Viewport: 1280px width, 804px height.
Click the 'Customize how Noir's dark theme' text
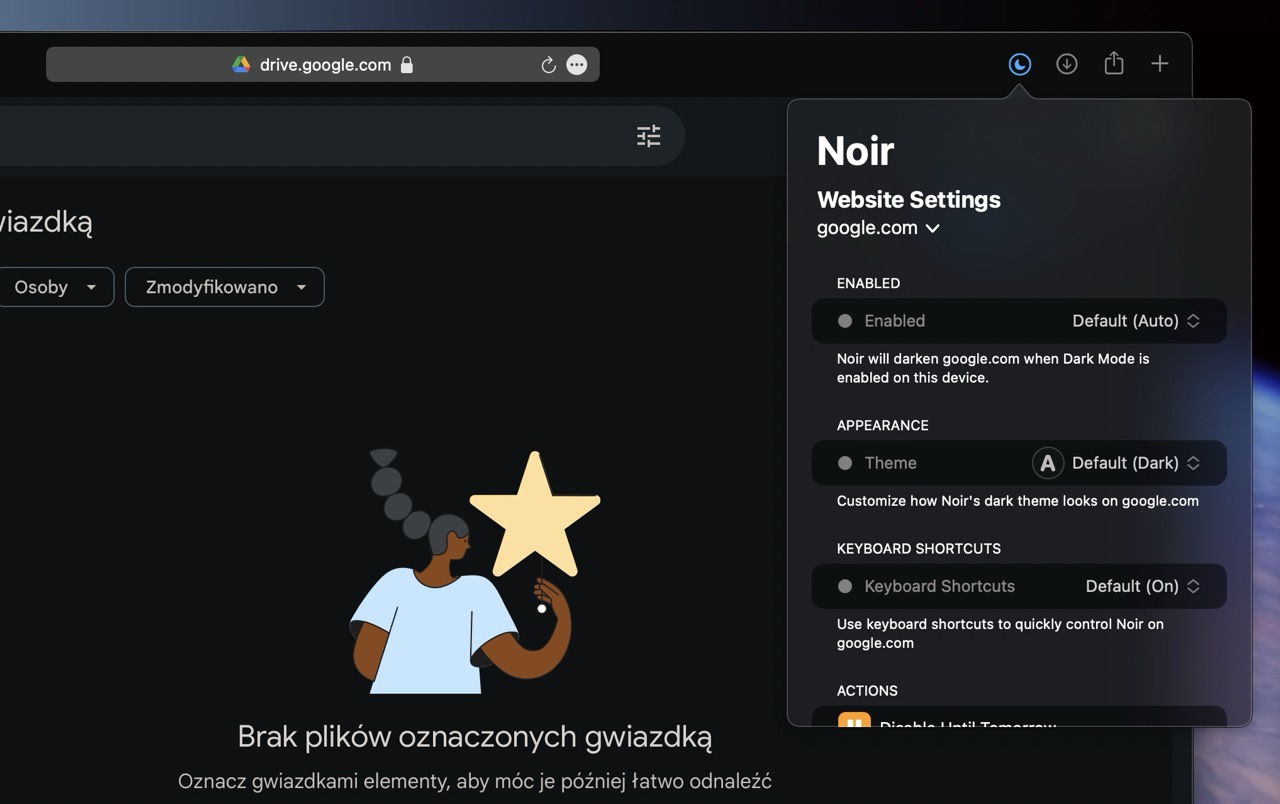click(x=1018, y=501)
